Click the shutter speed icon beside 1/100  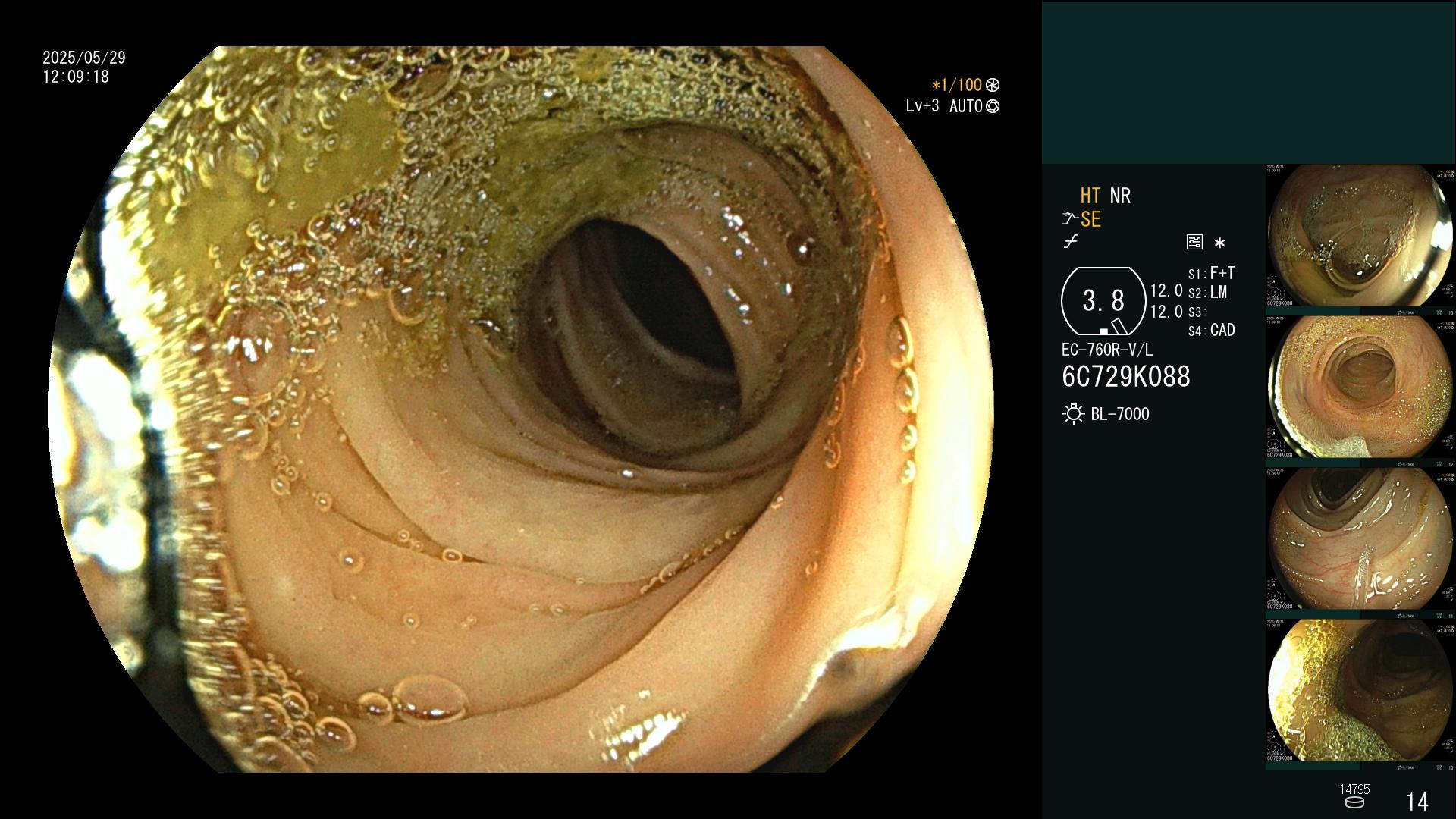(993, 85)
